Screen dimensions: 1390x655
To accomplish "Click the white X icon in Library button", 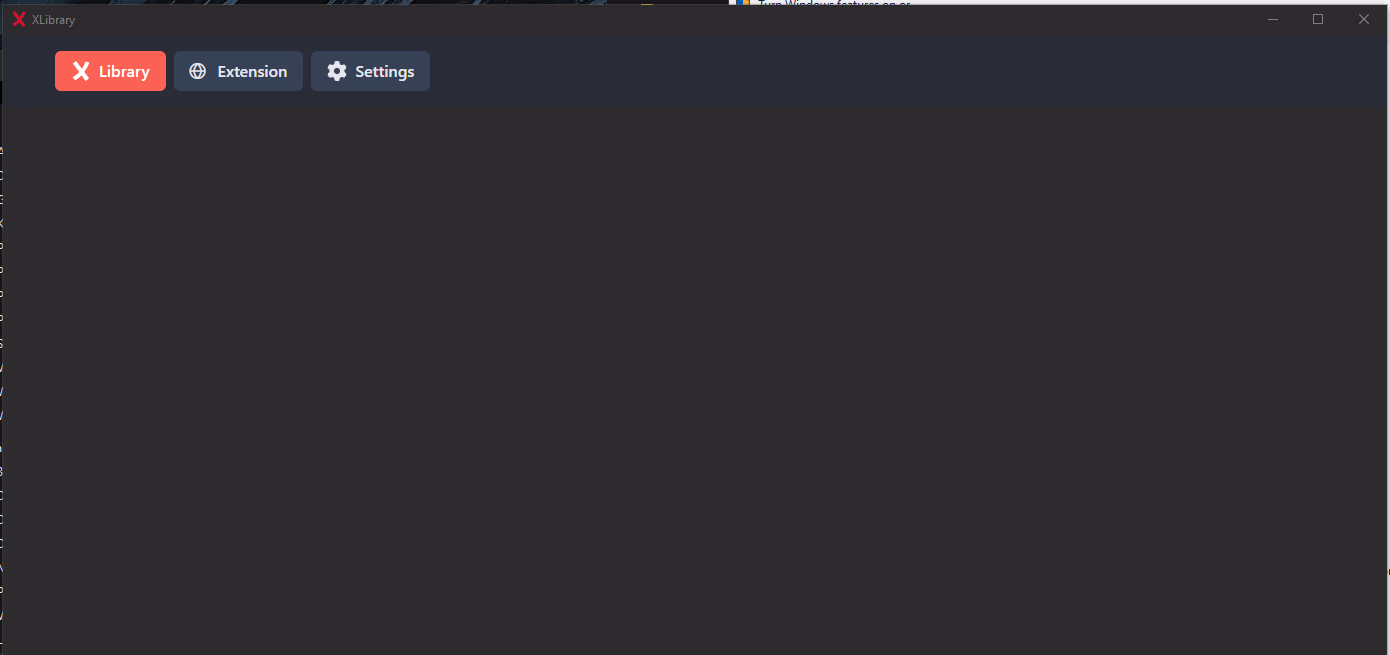I will 81,71.
